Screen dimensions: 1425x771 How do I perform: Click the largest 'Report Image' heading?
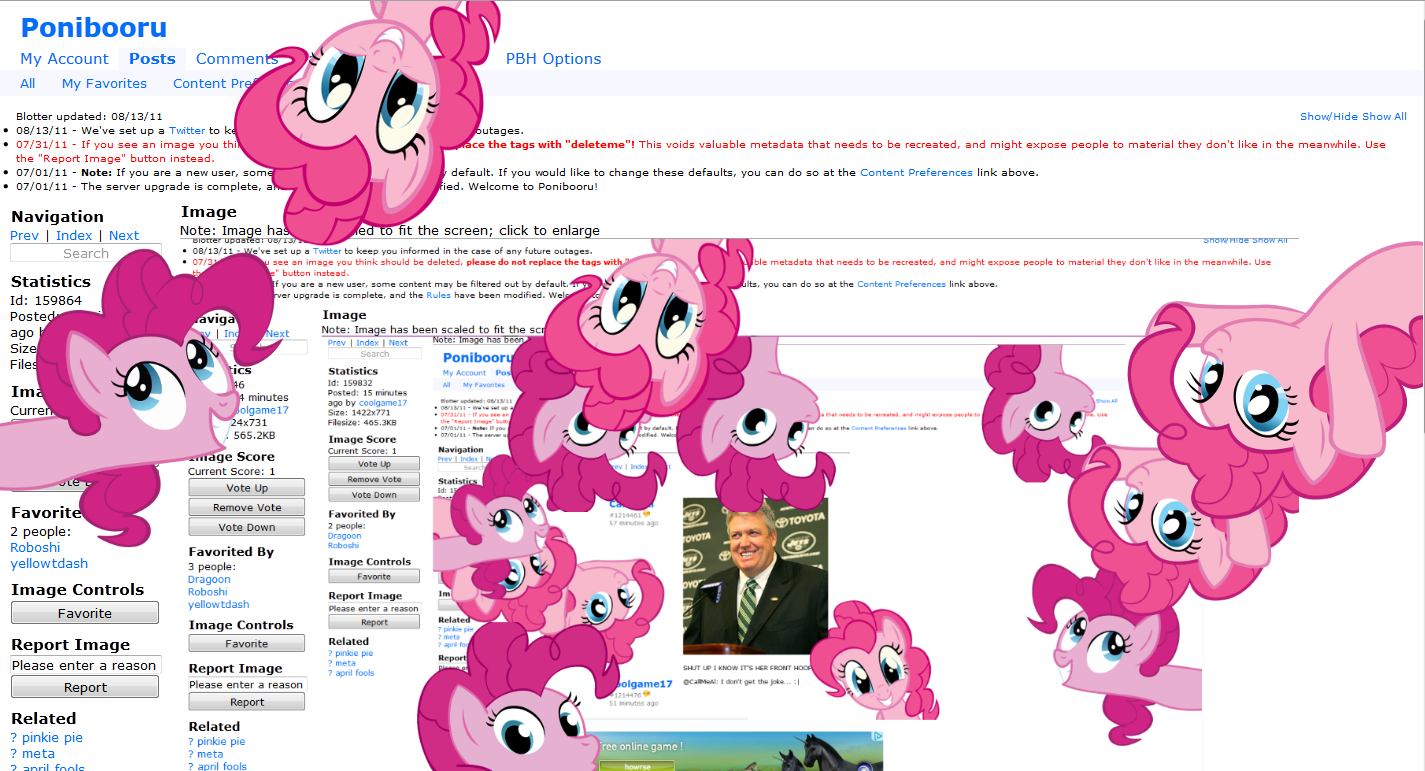tap(71, 645)
